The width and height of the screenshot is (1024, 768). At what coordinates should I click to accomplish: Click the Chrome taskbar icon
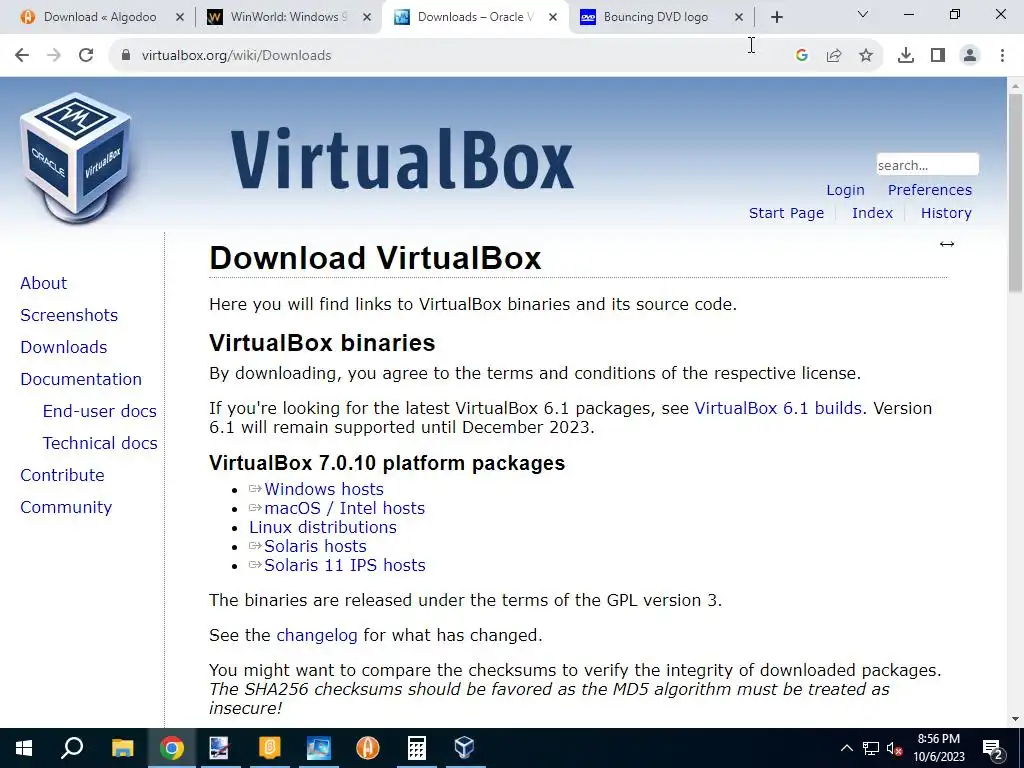pyautogui.click(x=172, y=748)
